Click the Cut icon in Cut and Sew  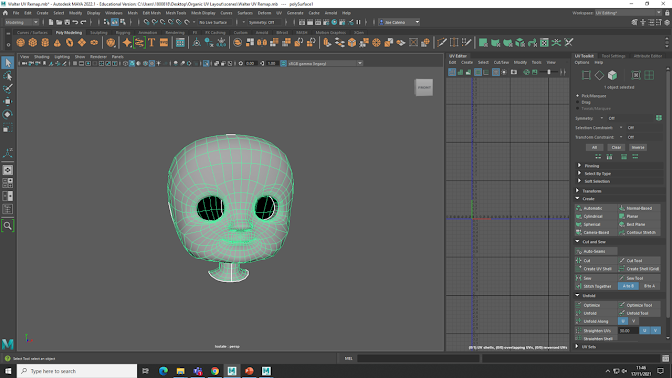tap(579, 261)
